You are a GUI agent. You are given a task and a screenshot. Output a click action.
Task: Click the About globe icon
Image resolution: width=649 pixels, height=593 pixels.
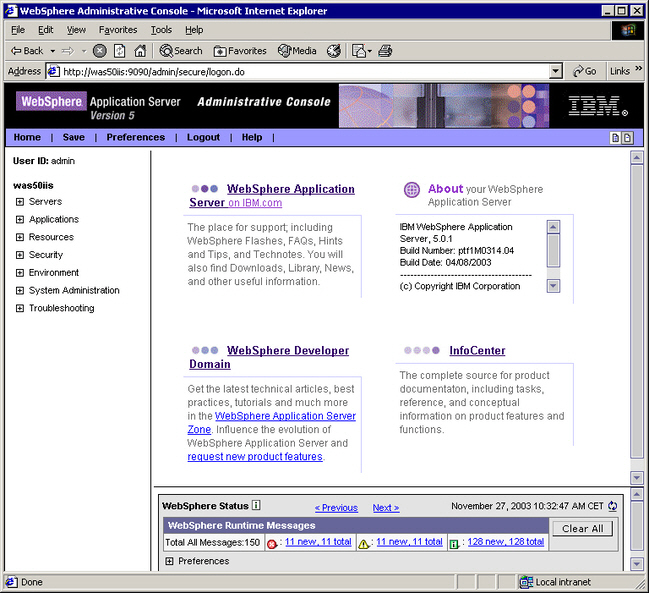tap(412, 190)
